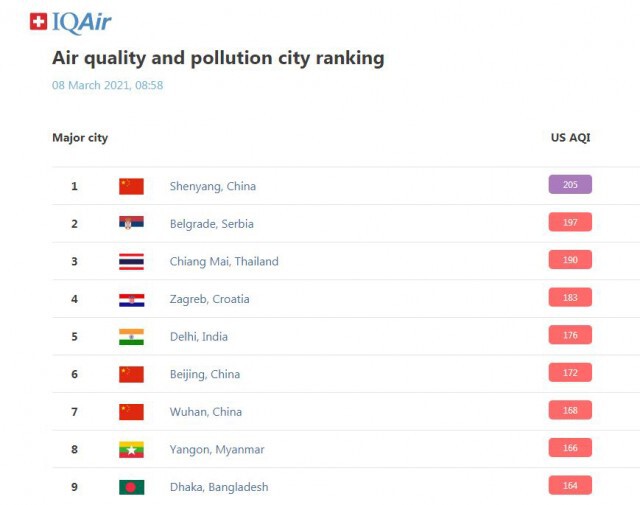Click the US AQI column header
This screenshot has width=640, height=505.
coord(571,138)
